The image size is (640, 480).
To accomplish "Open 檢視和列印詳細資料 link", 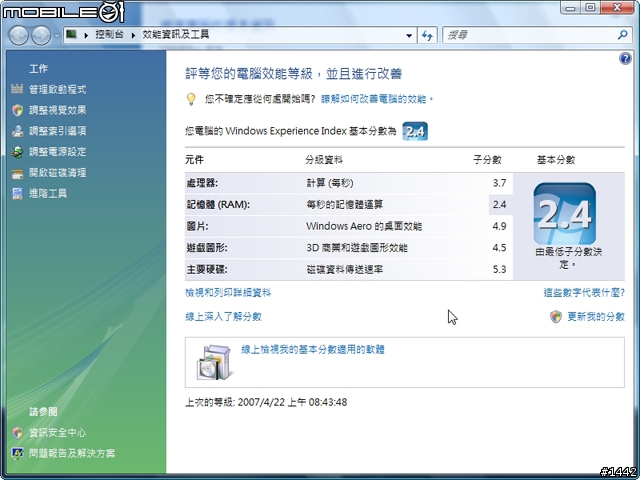I will tap(228, 293).
